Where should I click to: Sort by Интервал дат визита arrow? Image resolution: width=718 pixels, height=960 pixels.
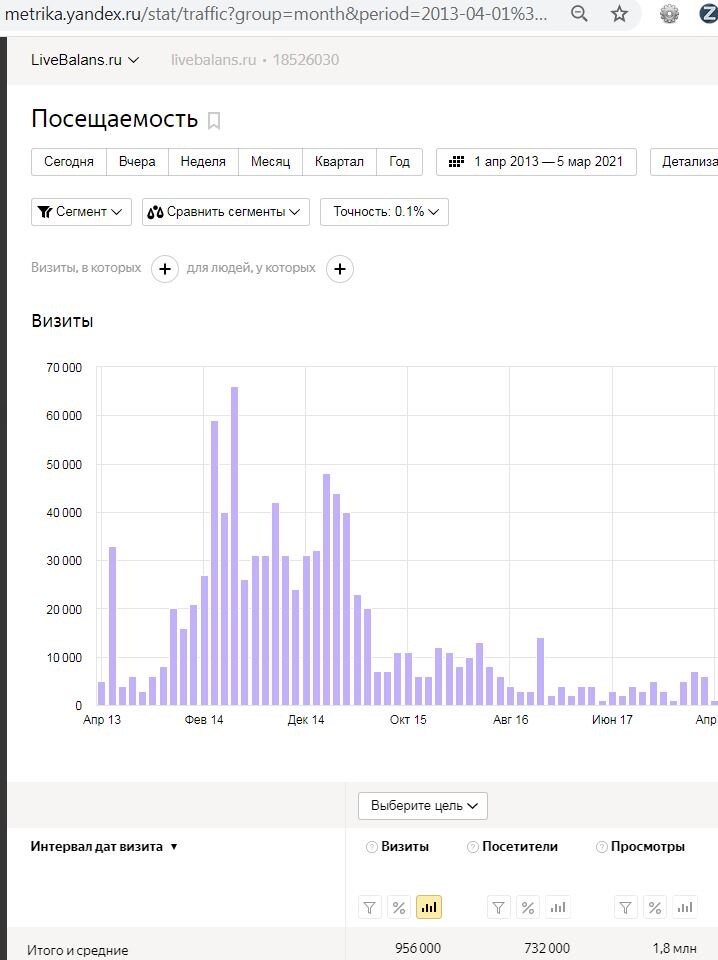(x=174, y=847)
